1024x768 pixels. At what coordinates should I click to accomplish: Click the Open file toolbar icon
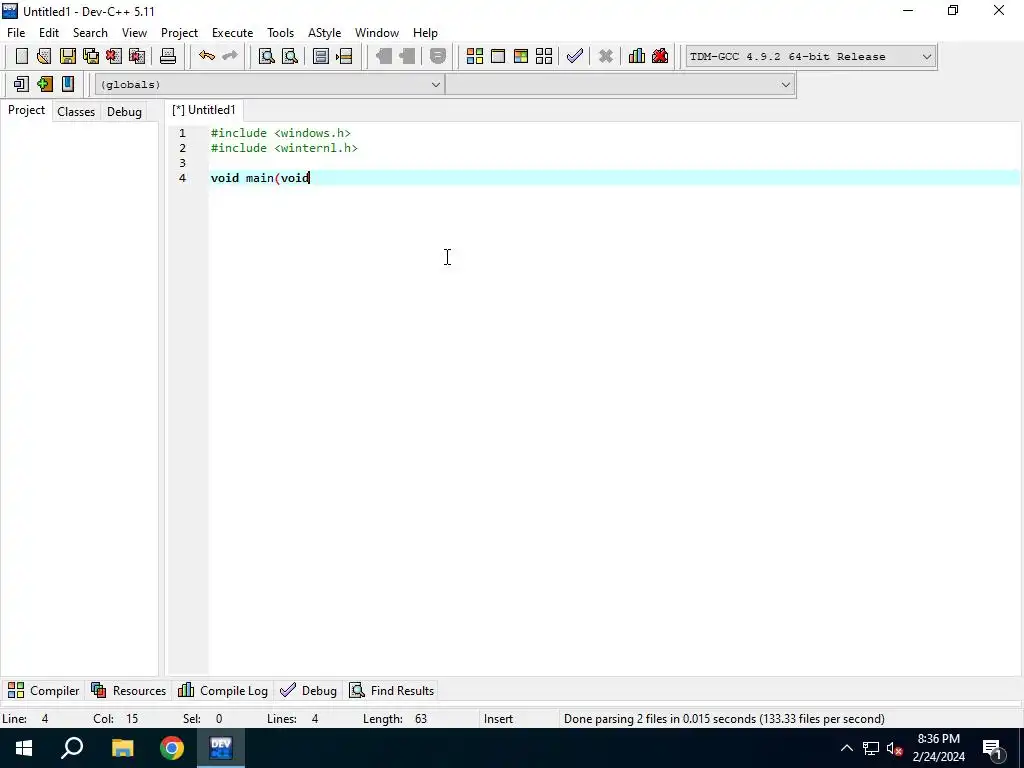(44, 56)
